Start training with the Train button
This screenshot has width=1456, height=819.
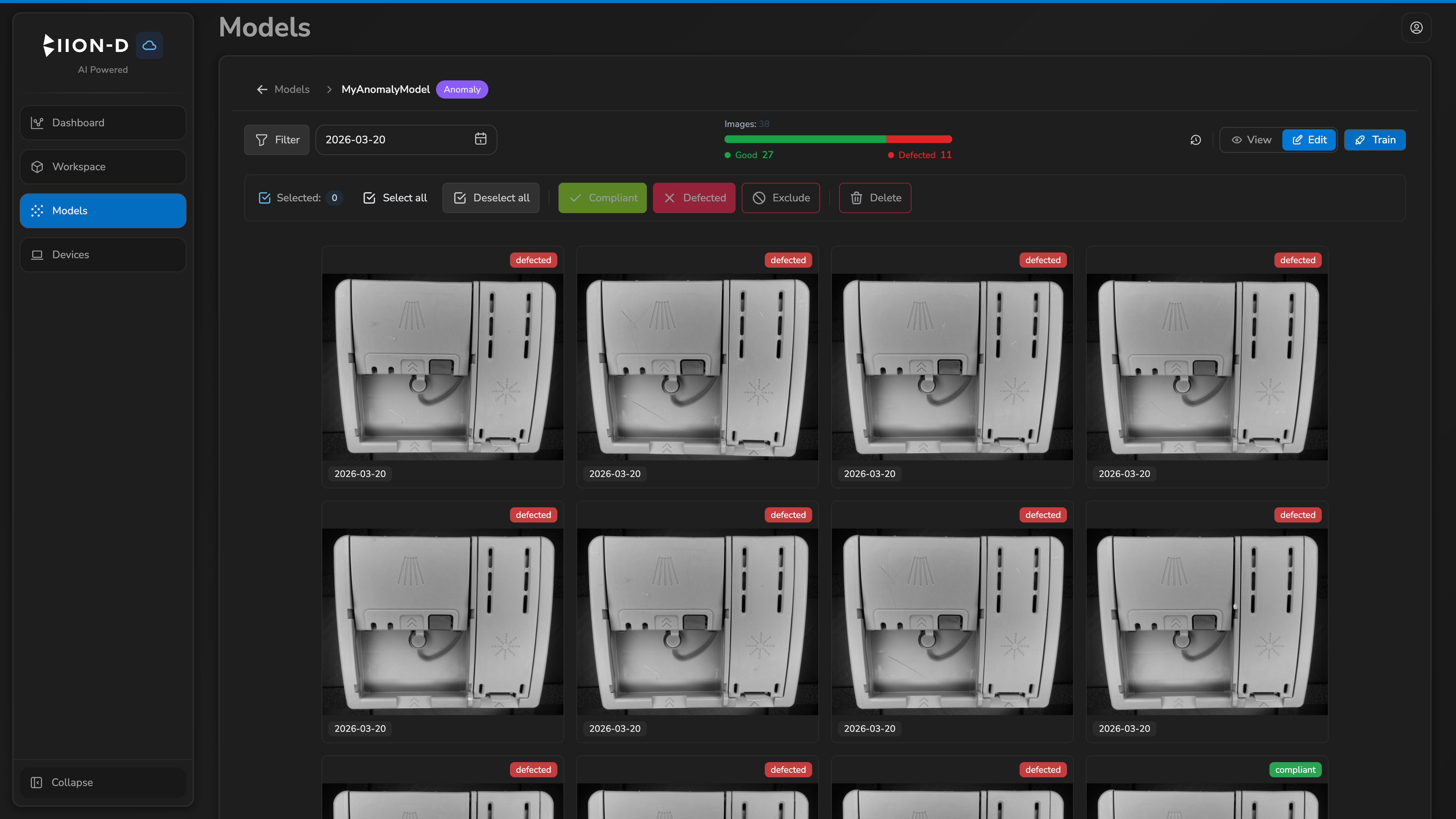1374,140
